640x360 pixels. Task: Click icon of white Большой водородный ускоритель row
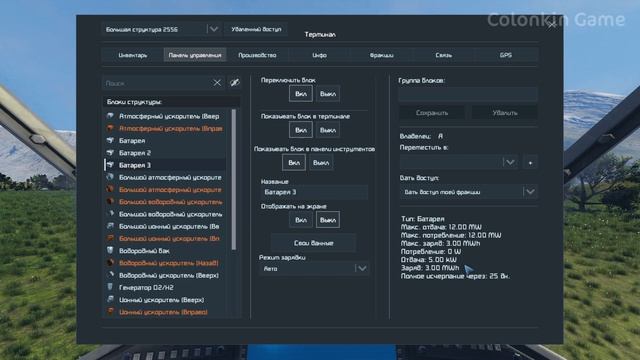(x=110, y=214)
